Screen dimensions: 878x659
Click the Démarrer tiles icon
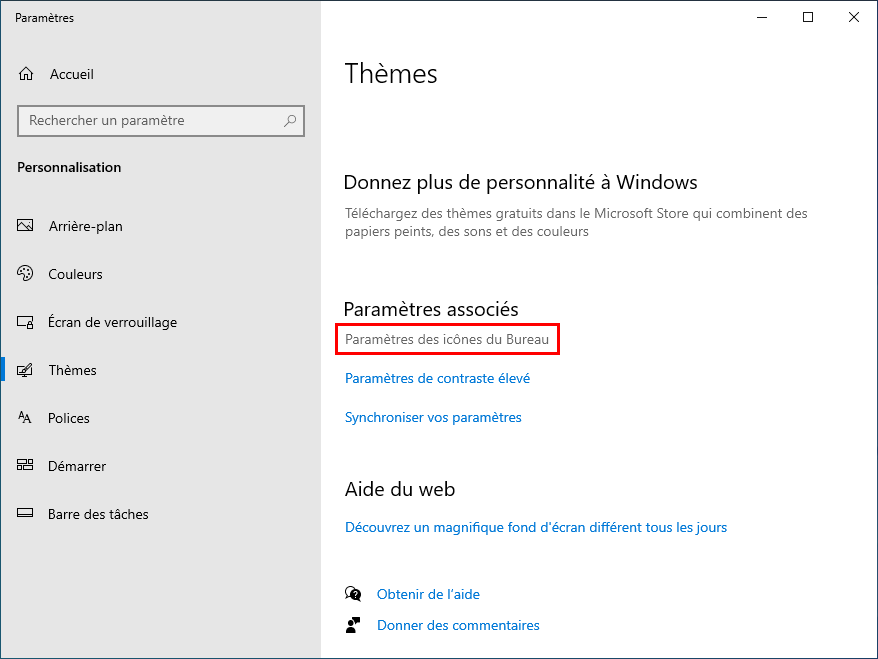pos(25,465)
